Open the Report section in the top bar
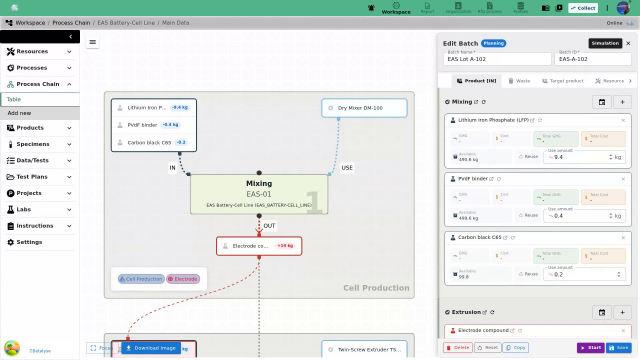Image resolution: width=640 pixels, height=360 pixels. (x=427, y=8)
